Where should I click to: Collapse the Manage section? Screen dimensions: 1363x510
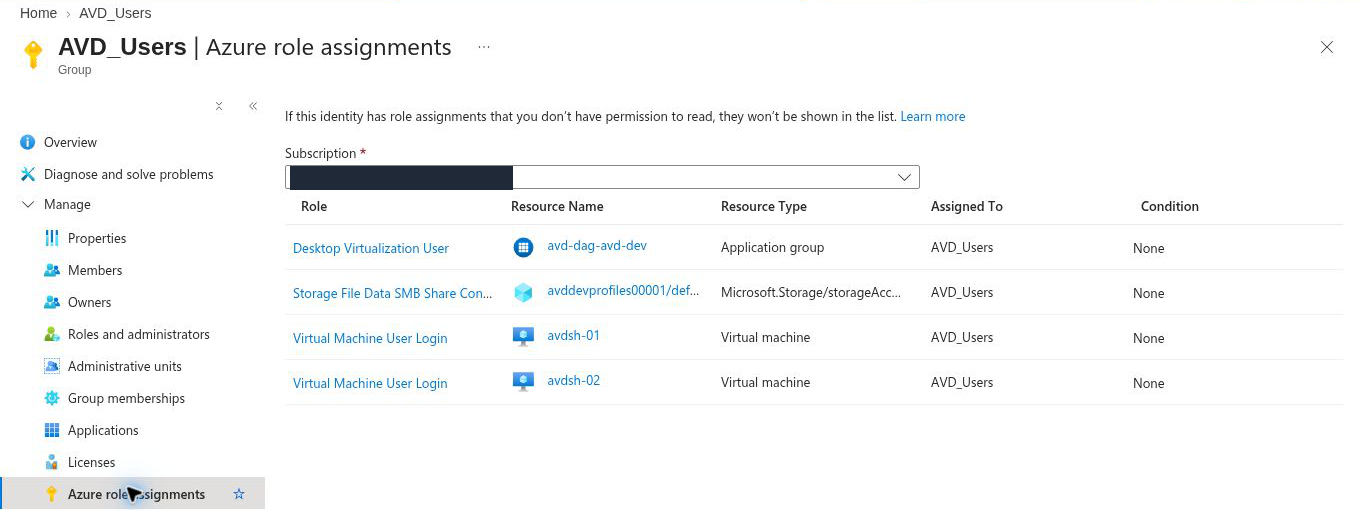[x=27, y=204]
